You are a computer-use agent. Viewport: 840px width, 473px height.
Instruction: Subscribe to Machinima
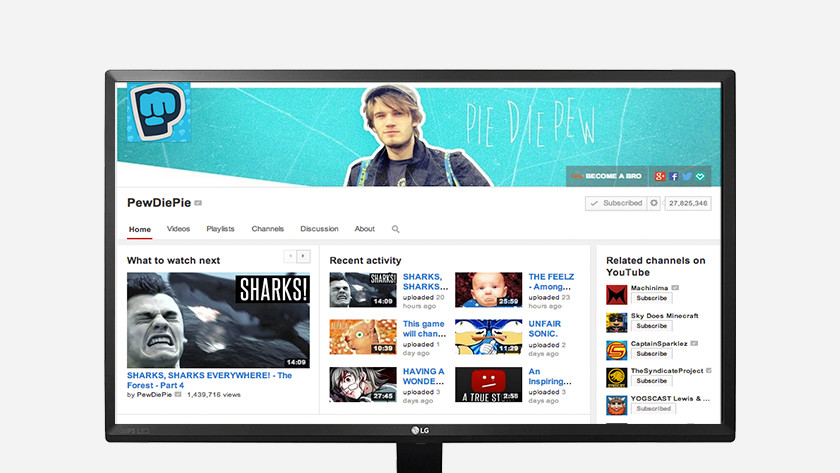pyautogui.click(x=651, y=298)
